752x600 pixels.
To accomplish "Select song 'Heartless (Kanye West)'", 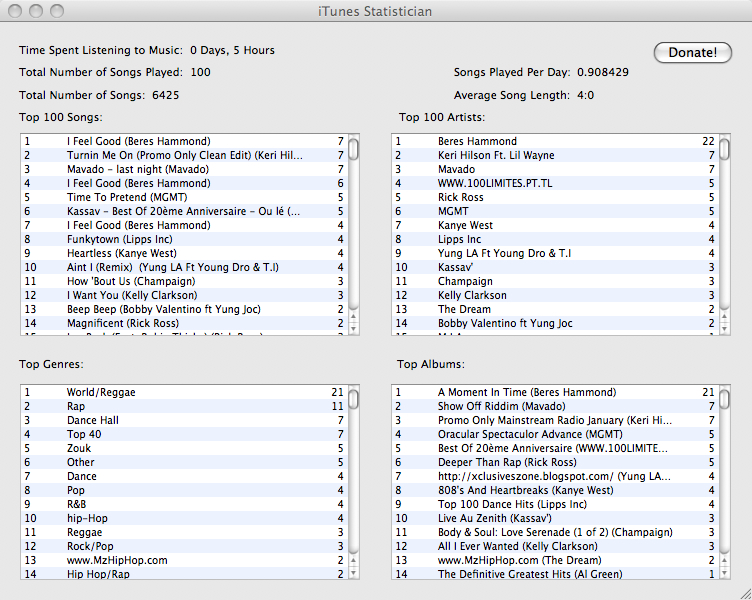I will point(185,253).
